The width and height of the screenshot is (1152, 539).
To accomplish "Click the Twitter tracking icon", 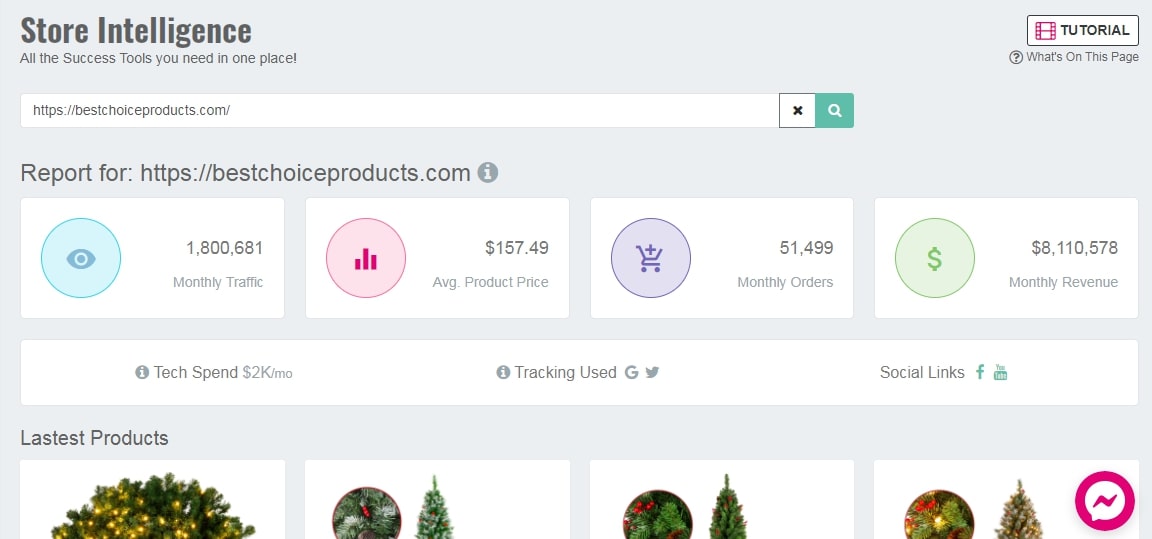I will coord(652,372).
